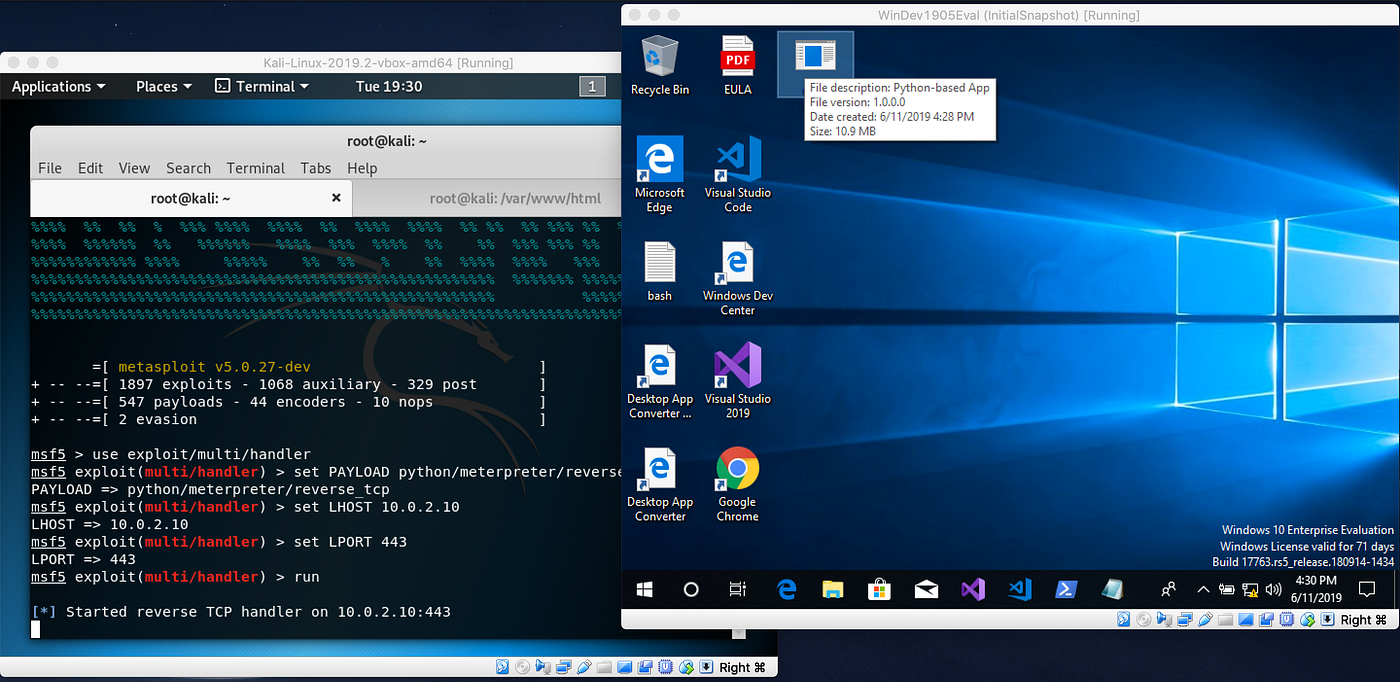This screenshot has height=682, width=1400.
Task: Open the Desktop App Converter ... shortcut
Action: tap(660, 382)
